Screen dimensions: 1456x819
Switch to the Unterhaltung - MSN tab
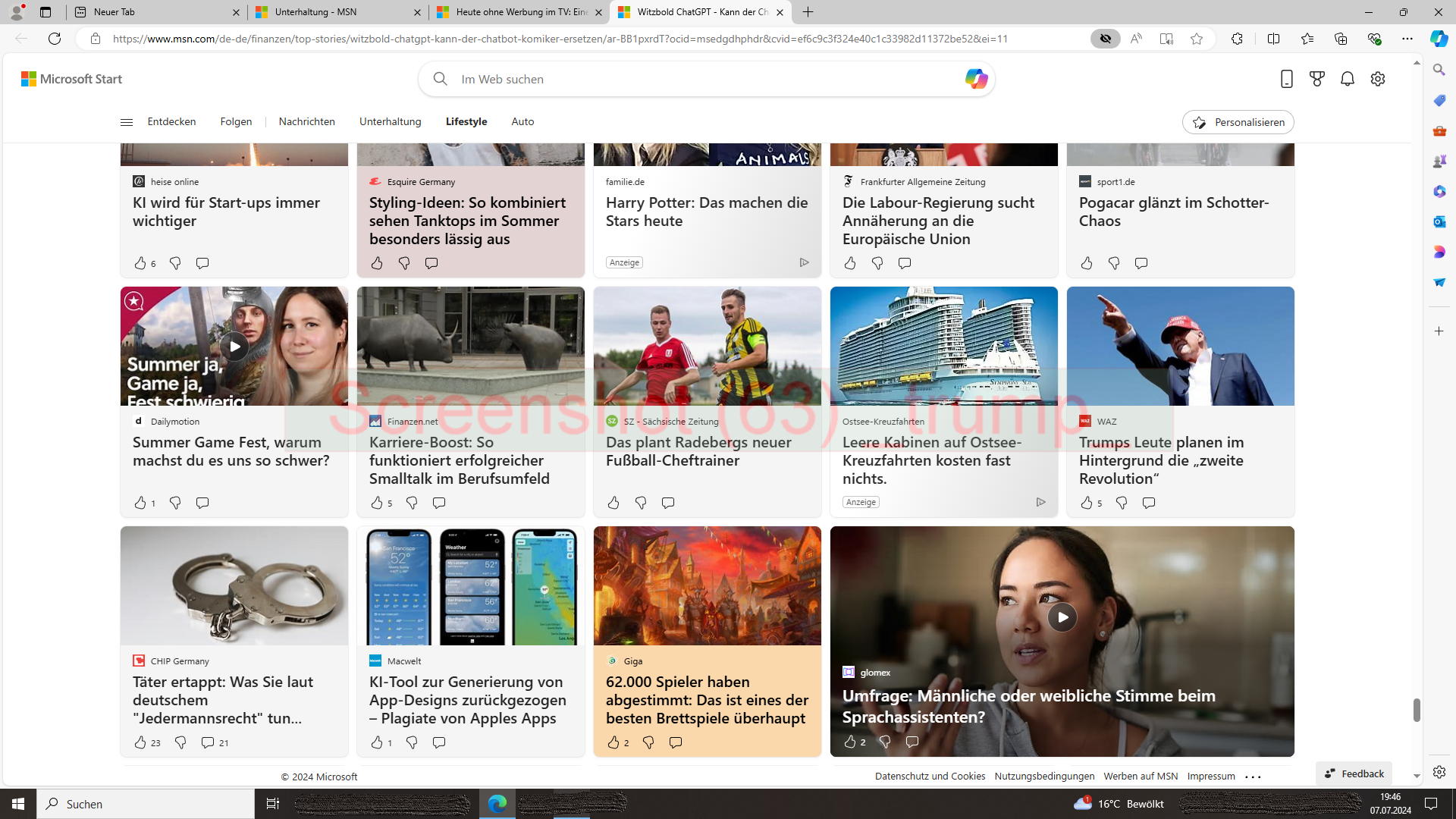(337, 12)
